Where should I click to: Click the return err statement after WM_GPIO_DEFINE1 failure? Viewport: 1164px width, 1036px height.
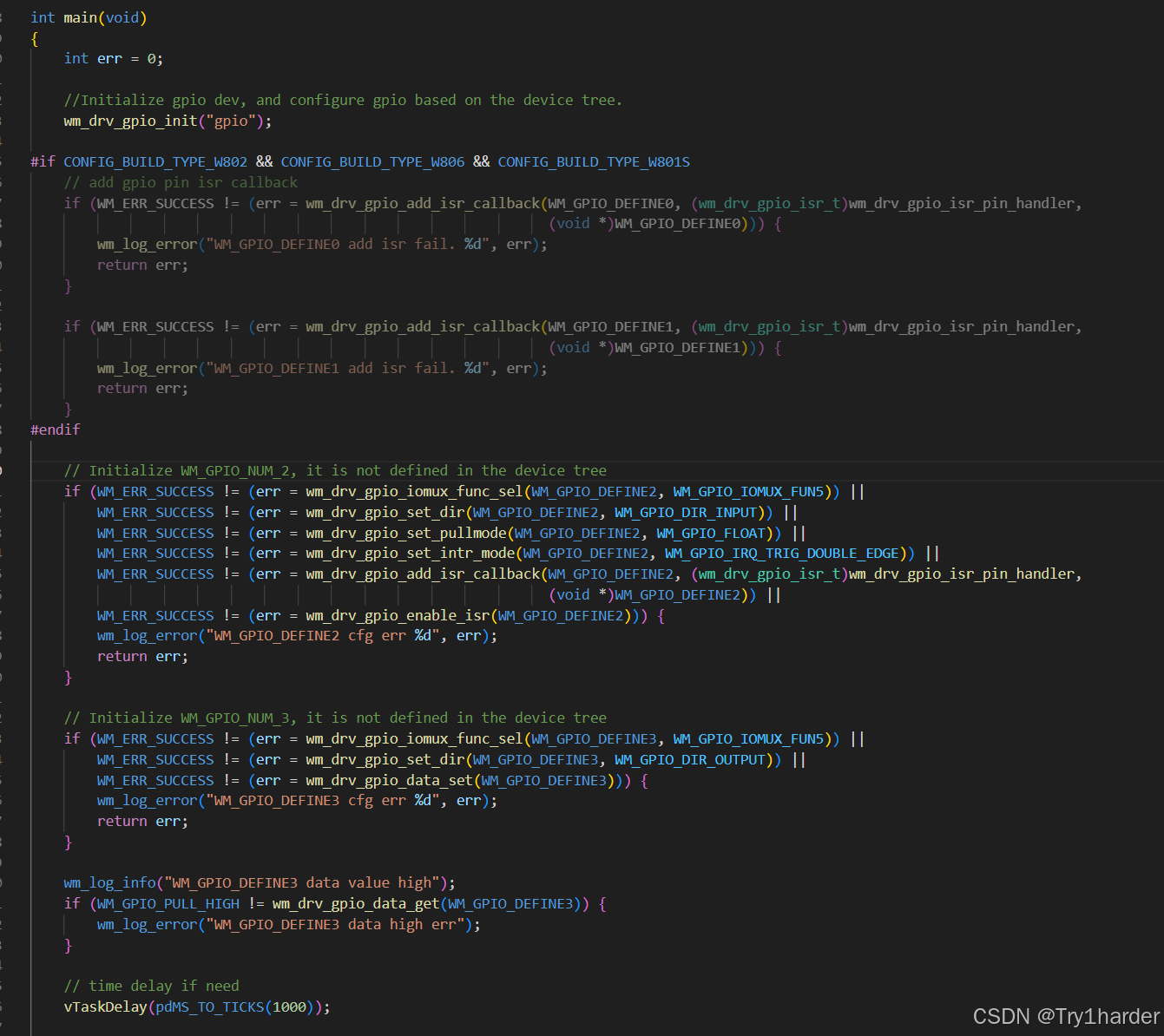(141, 388)
